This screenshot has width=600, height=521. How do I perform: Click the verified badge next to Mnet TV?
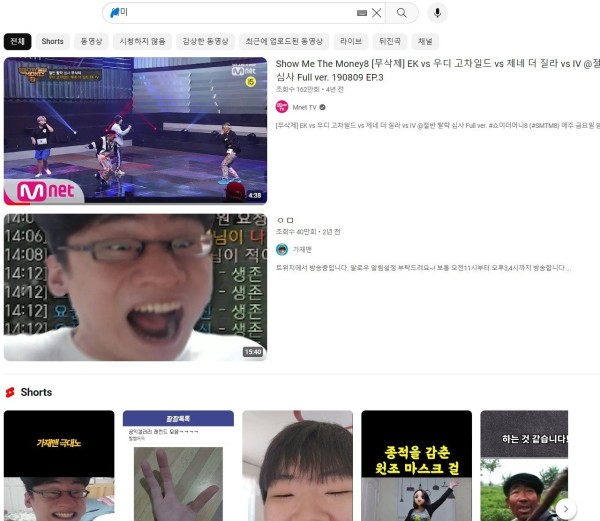323,107
